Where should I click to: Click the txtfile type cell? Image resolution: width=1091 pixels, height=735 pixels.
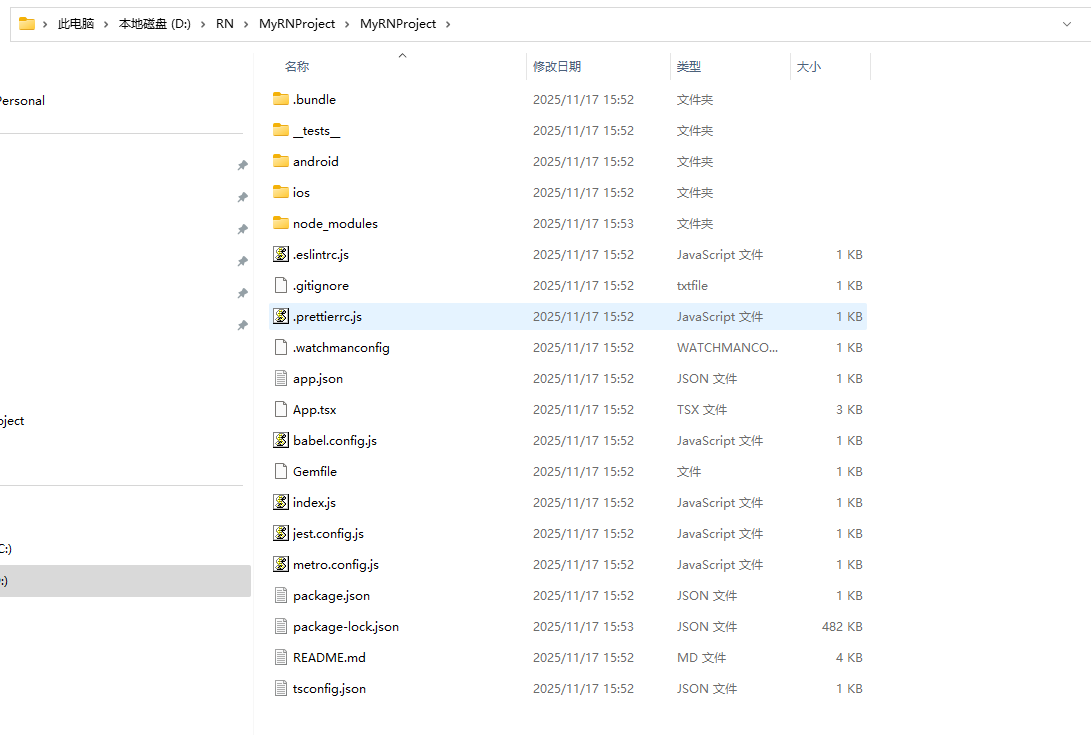pos(692,285)
